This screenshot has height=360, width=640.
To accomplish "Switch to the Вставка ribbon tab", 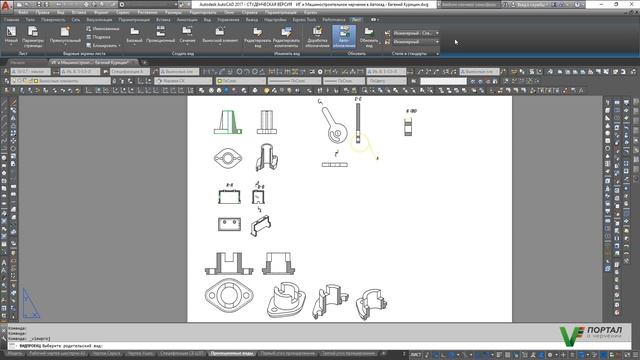I will [163, 20].
